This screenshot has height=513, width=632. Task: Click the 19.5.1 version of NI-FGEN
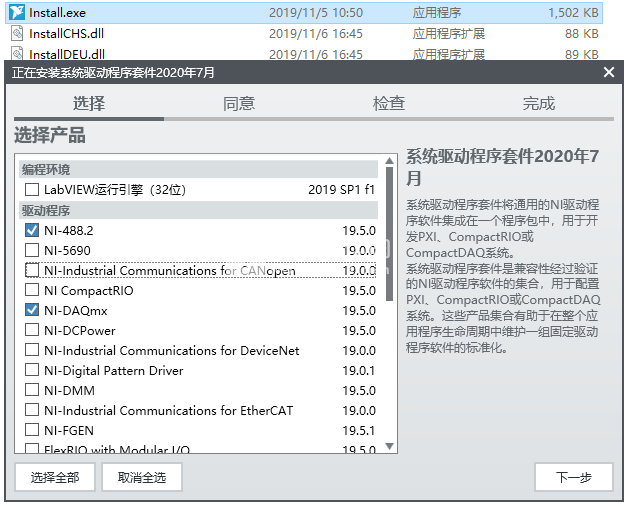[x=359, y=430]
